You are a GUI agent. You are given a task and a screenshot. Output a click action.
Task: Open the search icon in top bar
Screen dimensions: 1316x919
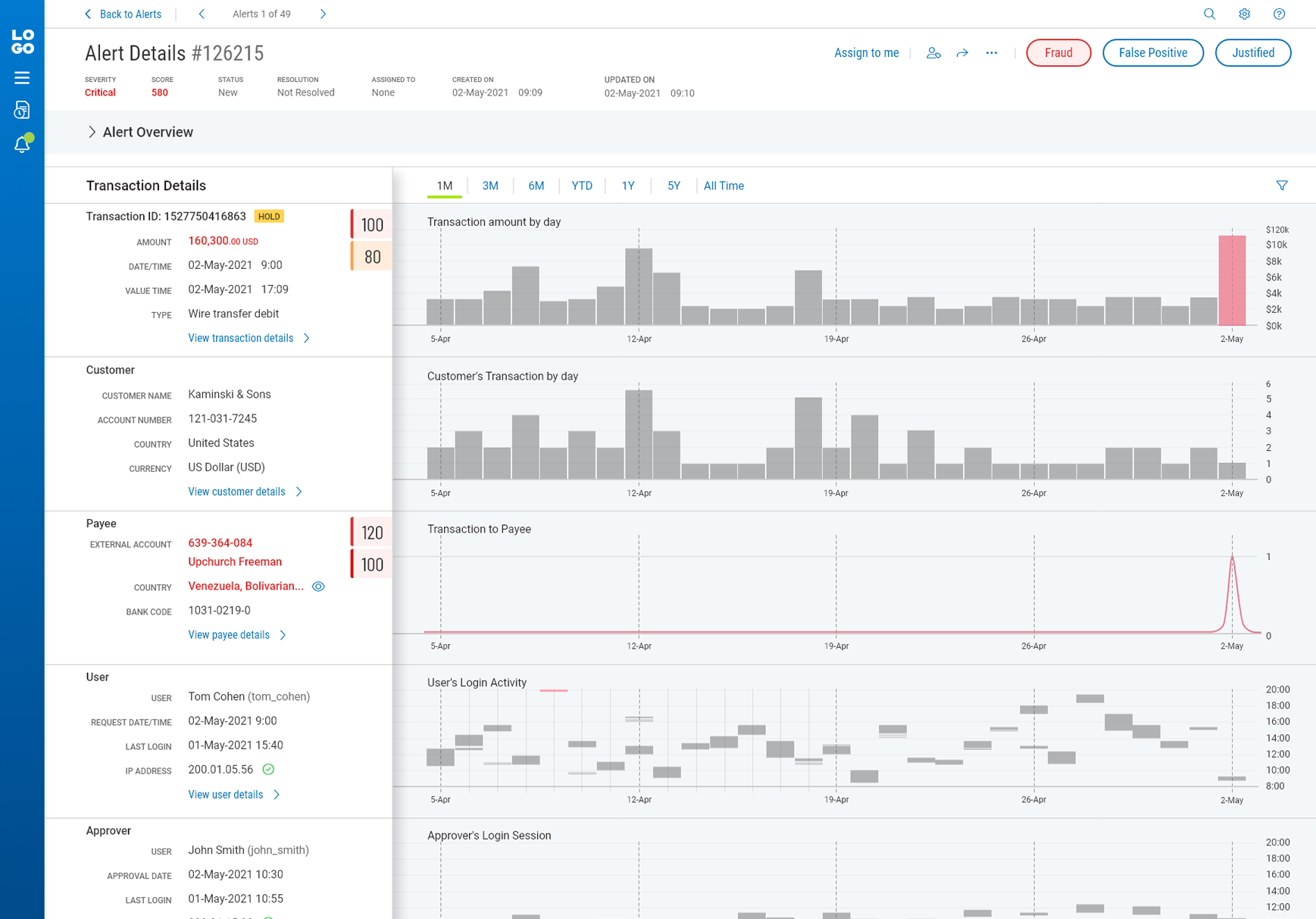[x=1209, y=14]
